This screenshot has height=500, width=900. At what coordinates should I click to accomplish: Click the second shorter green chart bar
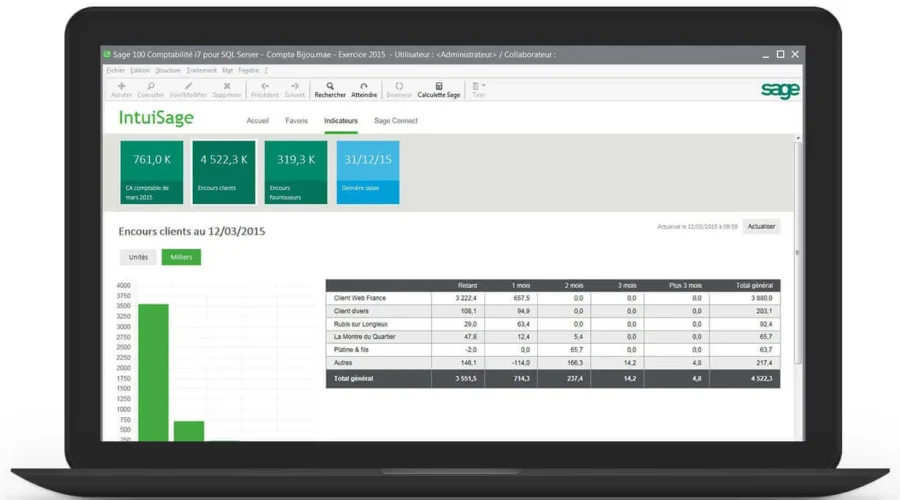point(189,431)
